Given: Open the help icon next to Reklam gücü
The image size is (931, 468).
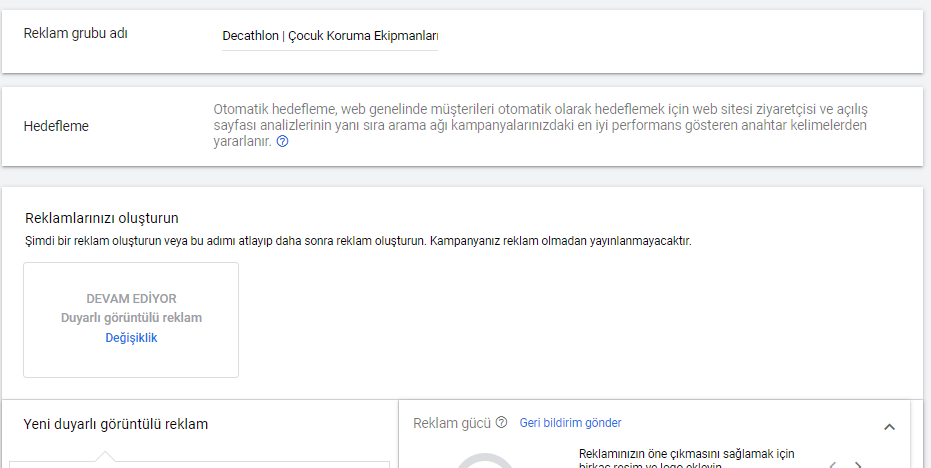Looking at the screenshot, I should (501, 423).
